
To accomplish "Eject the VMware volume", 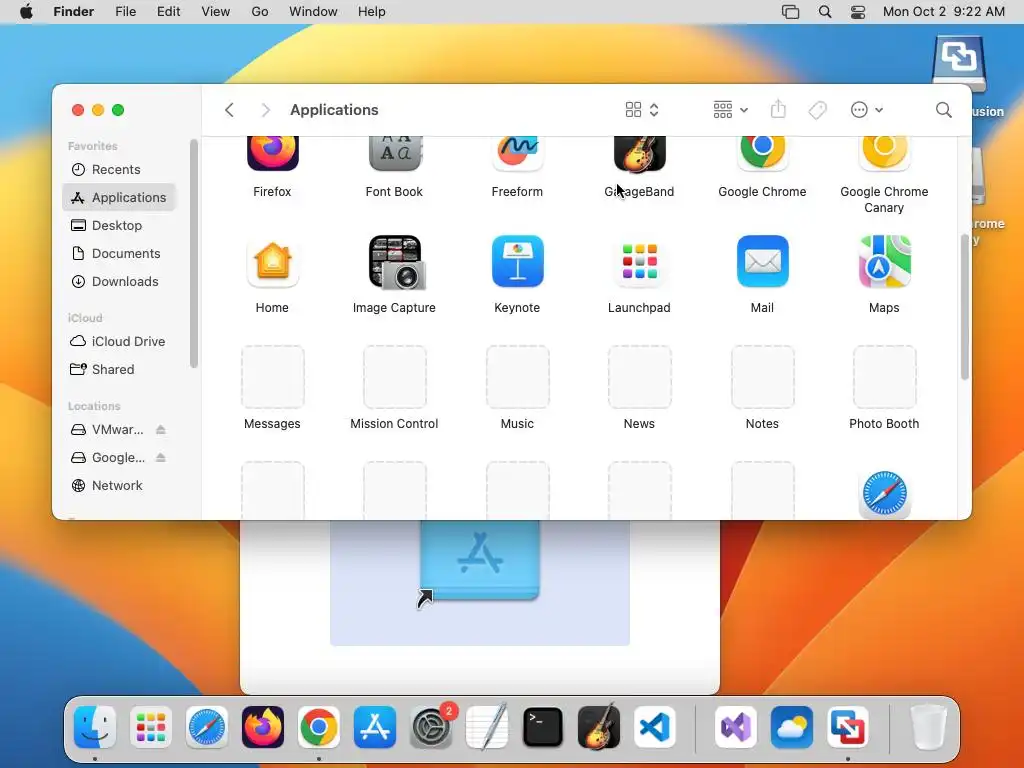I will pos(161,430).
